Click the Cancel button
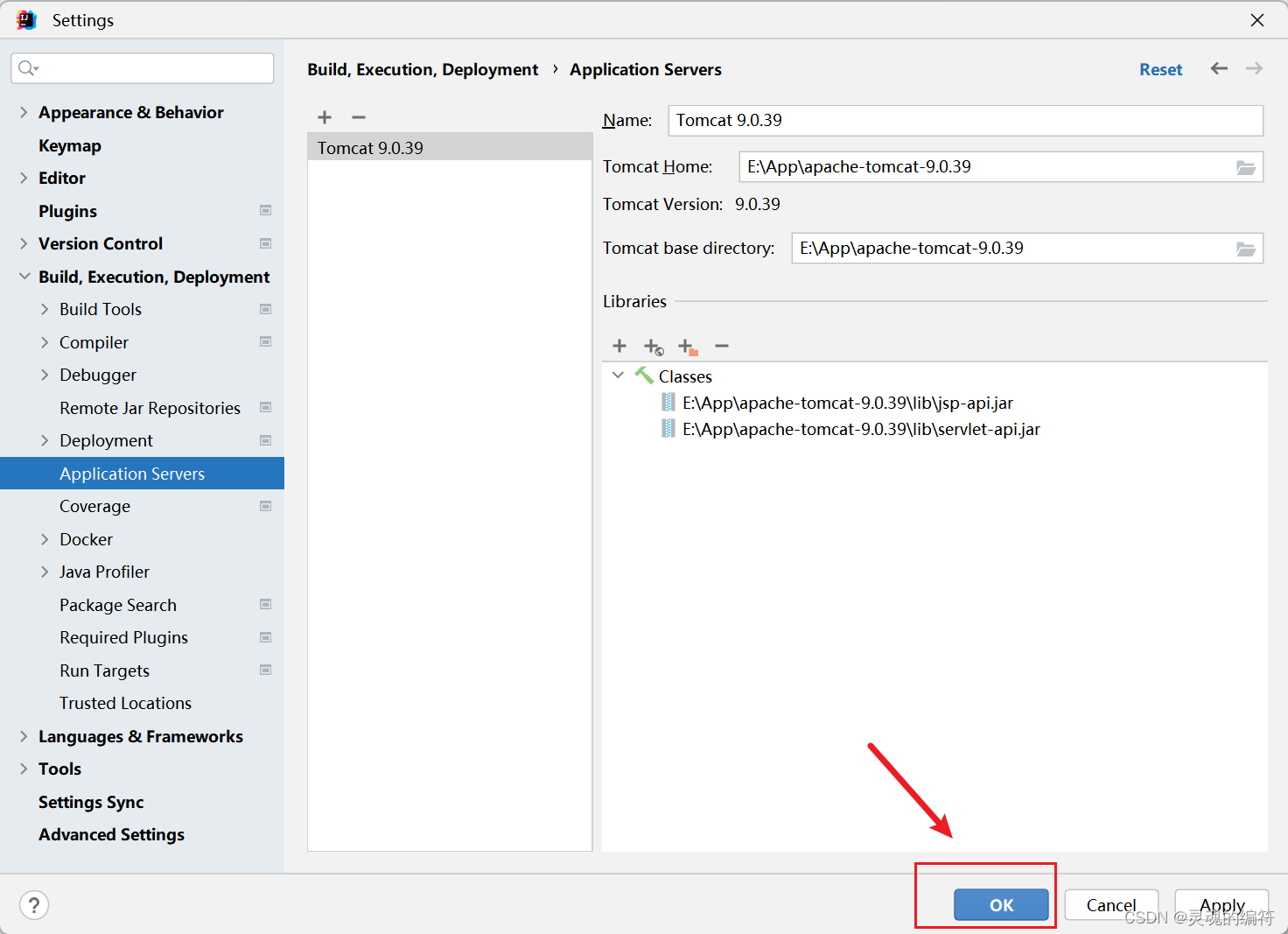 tap(1111, 905)
